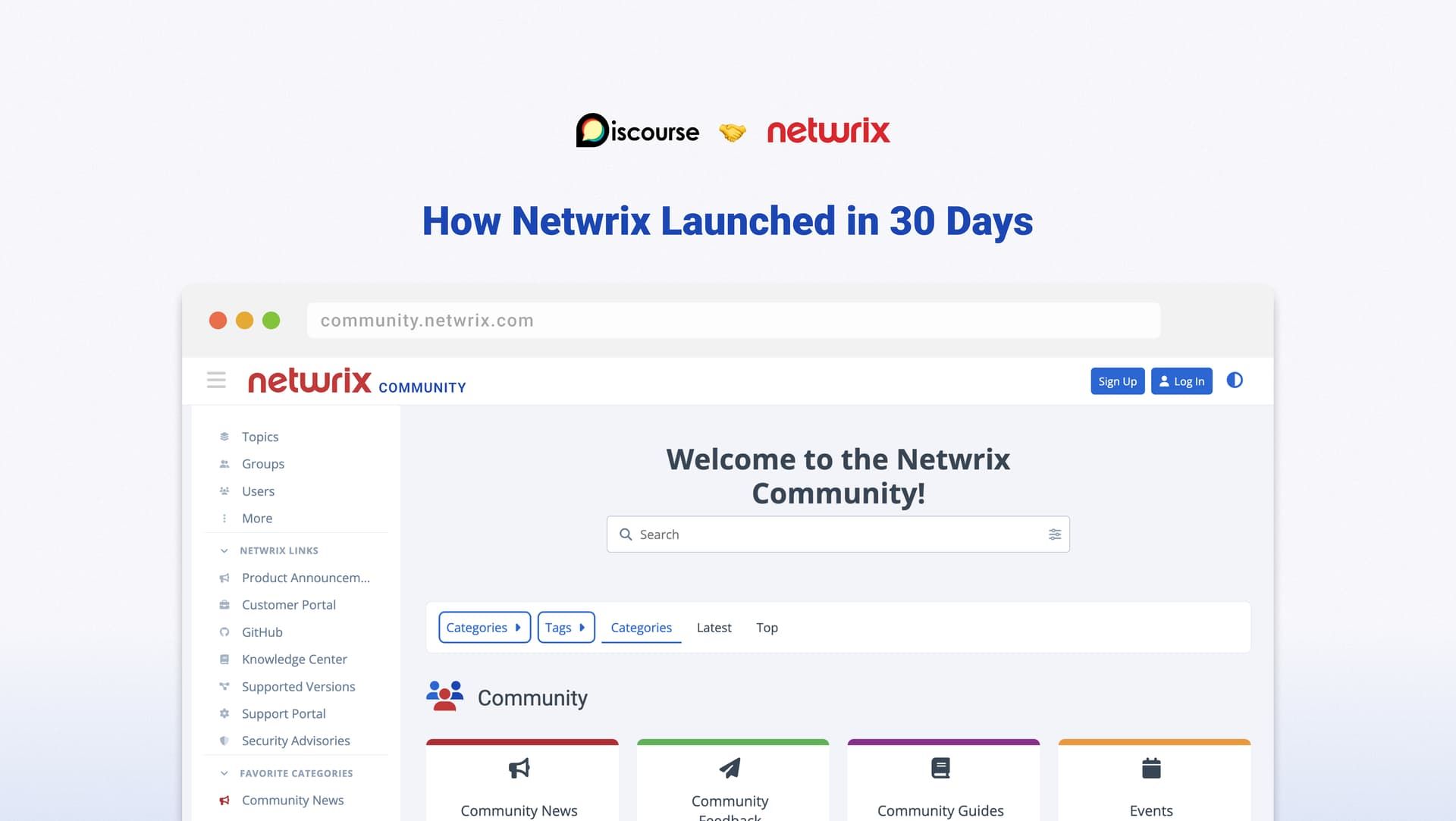Open the hamburger sidebar menu
Viewport: 1456px width, 821px height.
coord(216,381)
